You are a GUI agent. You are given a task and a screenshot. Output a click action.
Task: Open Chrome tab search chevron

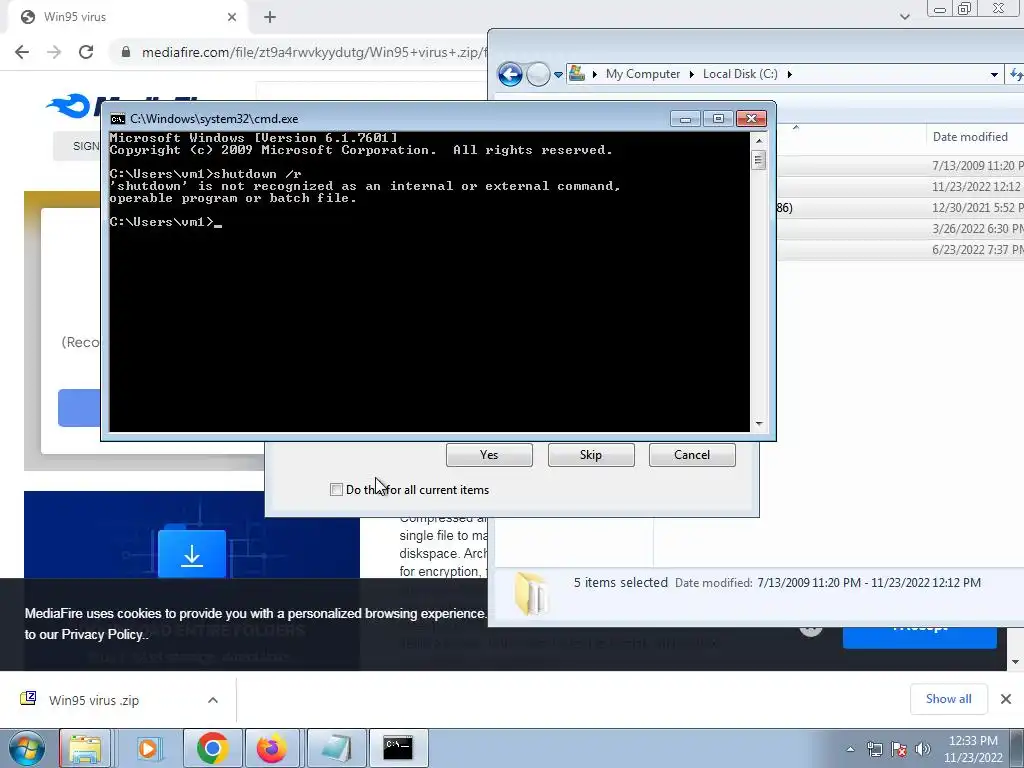coord(904,17)
